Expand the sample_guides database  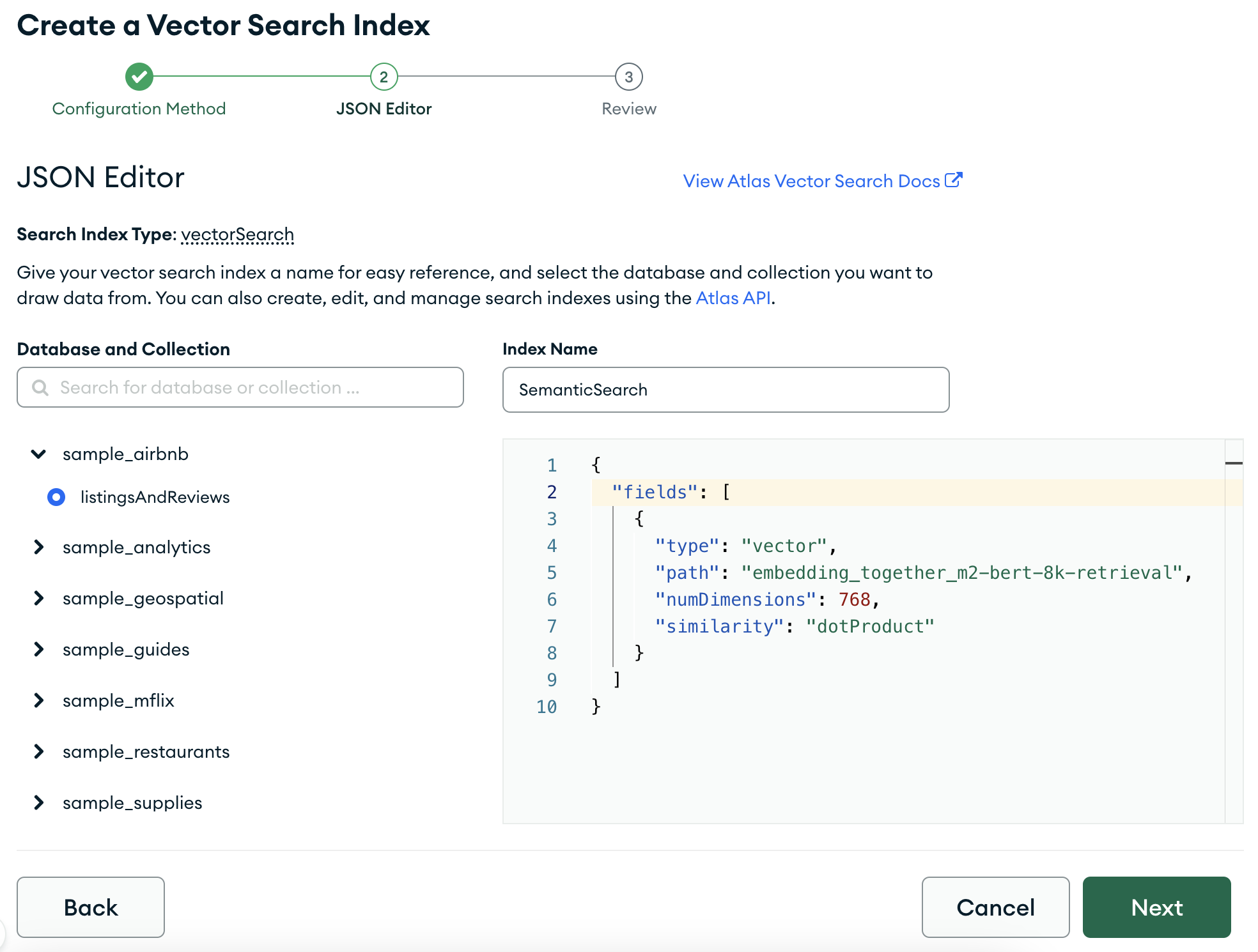pyautogui.click(x=38, y=649)
